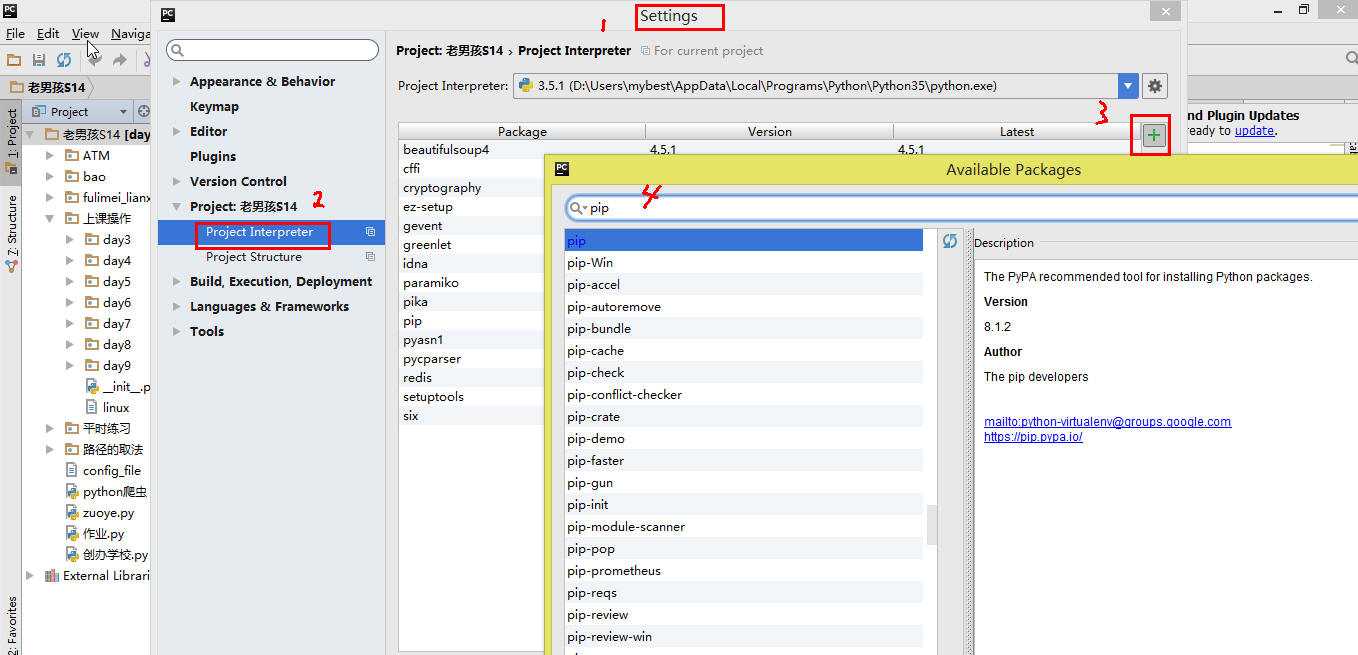Click the available packages list scrollbar thumb
Viewport: 1358px width, 655px height.
(932, 525)
